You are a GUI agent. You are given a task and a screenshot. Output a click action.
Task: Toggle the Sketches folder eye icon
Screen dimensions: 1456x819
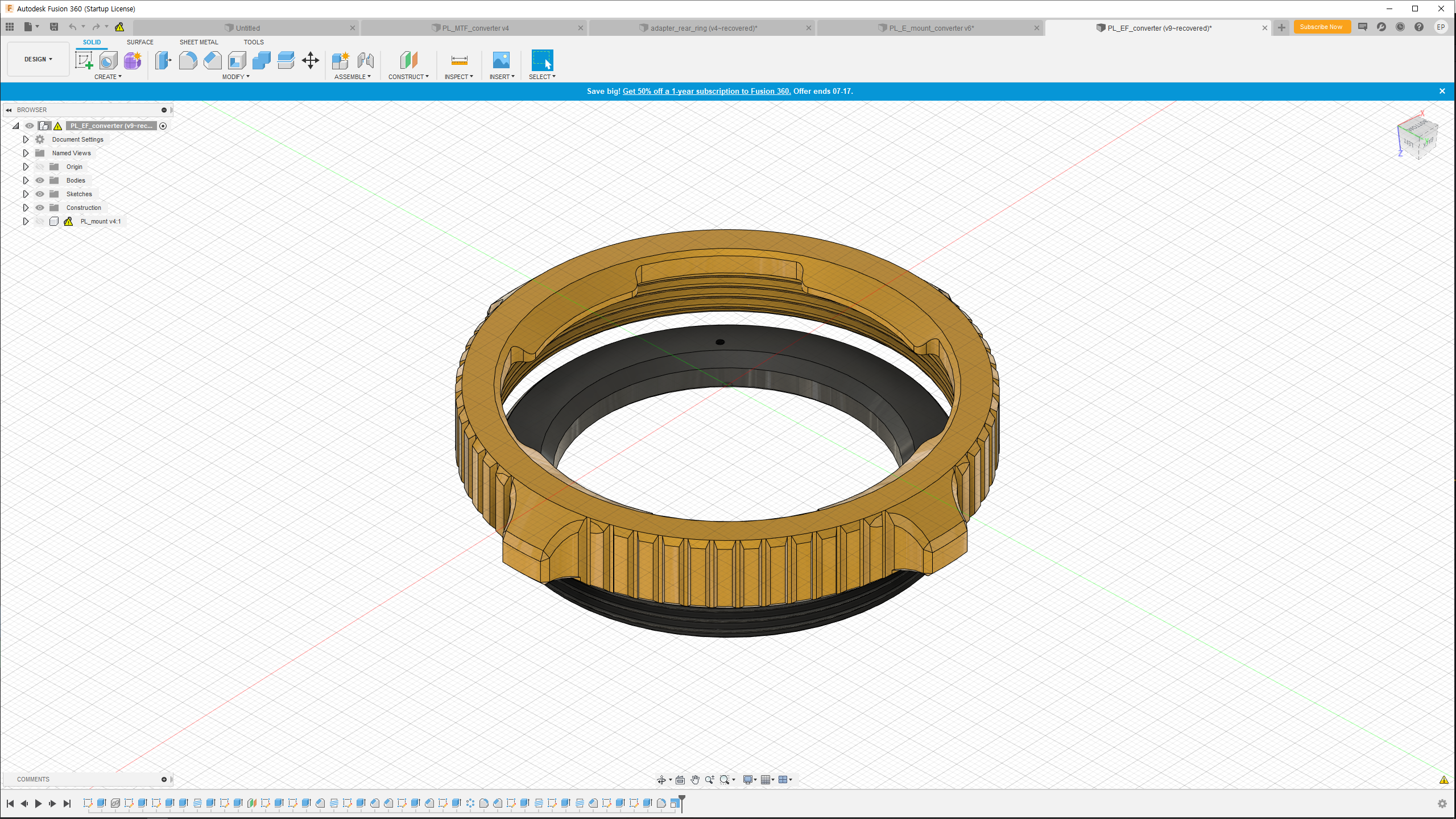40,194
